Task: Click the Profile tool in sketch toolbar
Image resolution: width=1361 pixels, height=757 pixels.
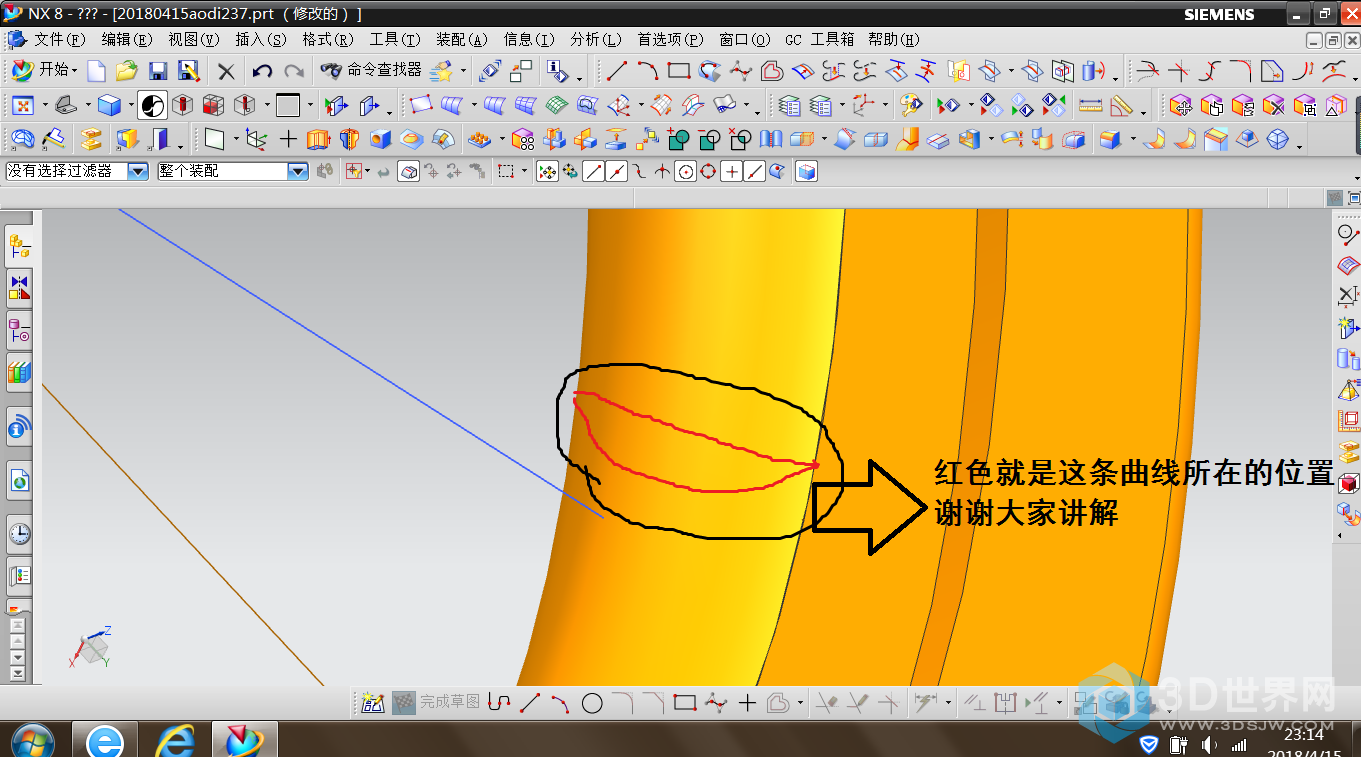Action: coord(499,703)
